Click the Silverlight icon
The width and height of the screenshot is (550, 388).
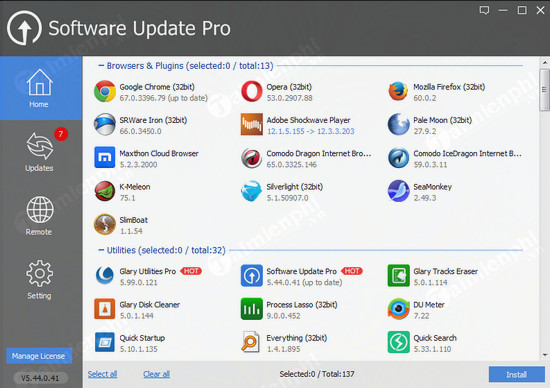coord(251,191)
